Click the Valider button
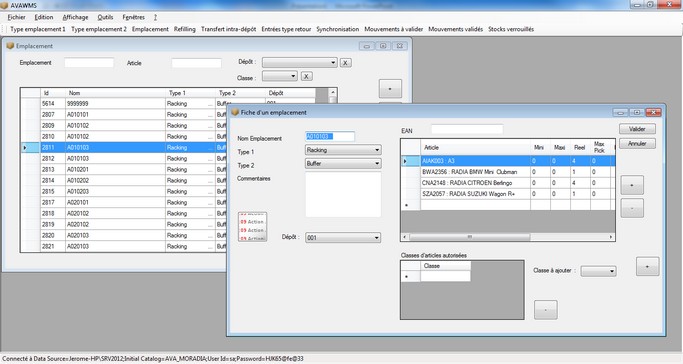The height and width of the screenshot is (364, 683). click(637, 129)
